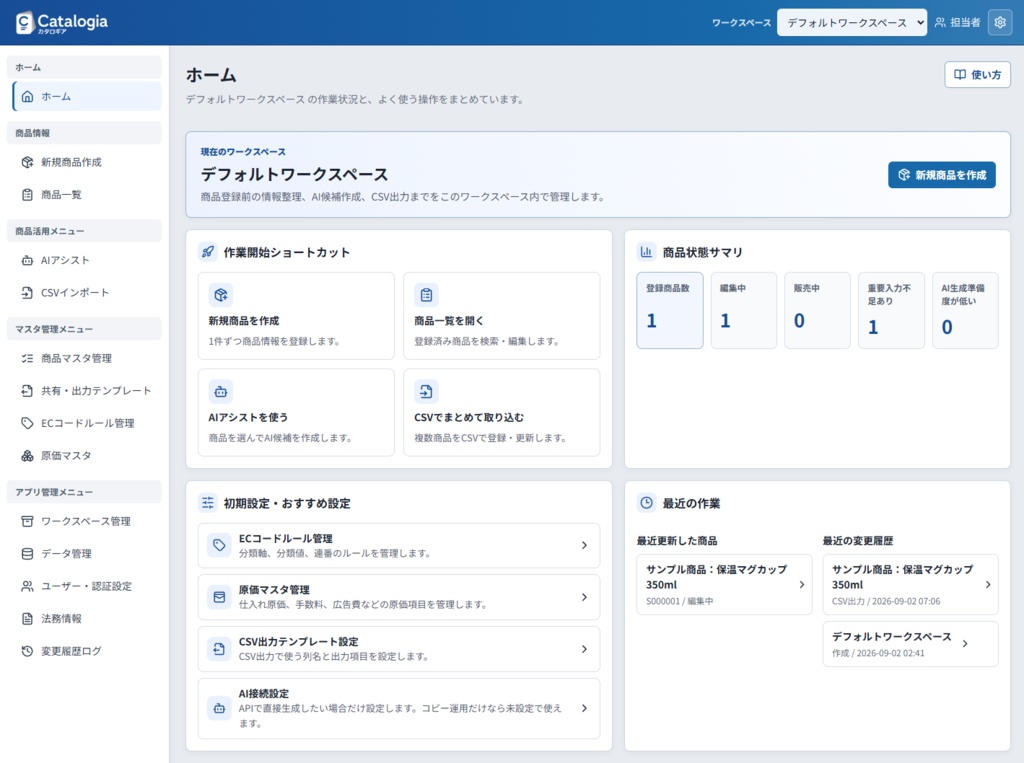
Task: Click the データ管理 database icon
Action: click(27, 553)
